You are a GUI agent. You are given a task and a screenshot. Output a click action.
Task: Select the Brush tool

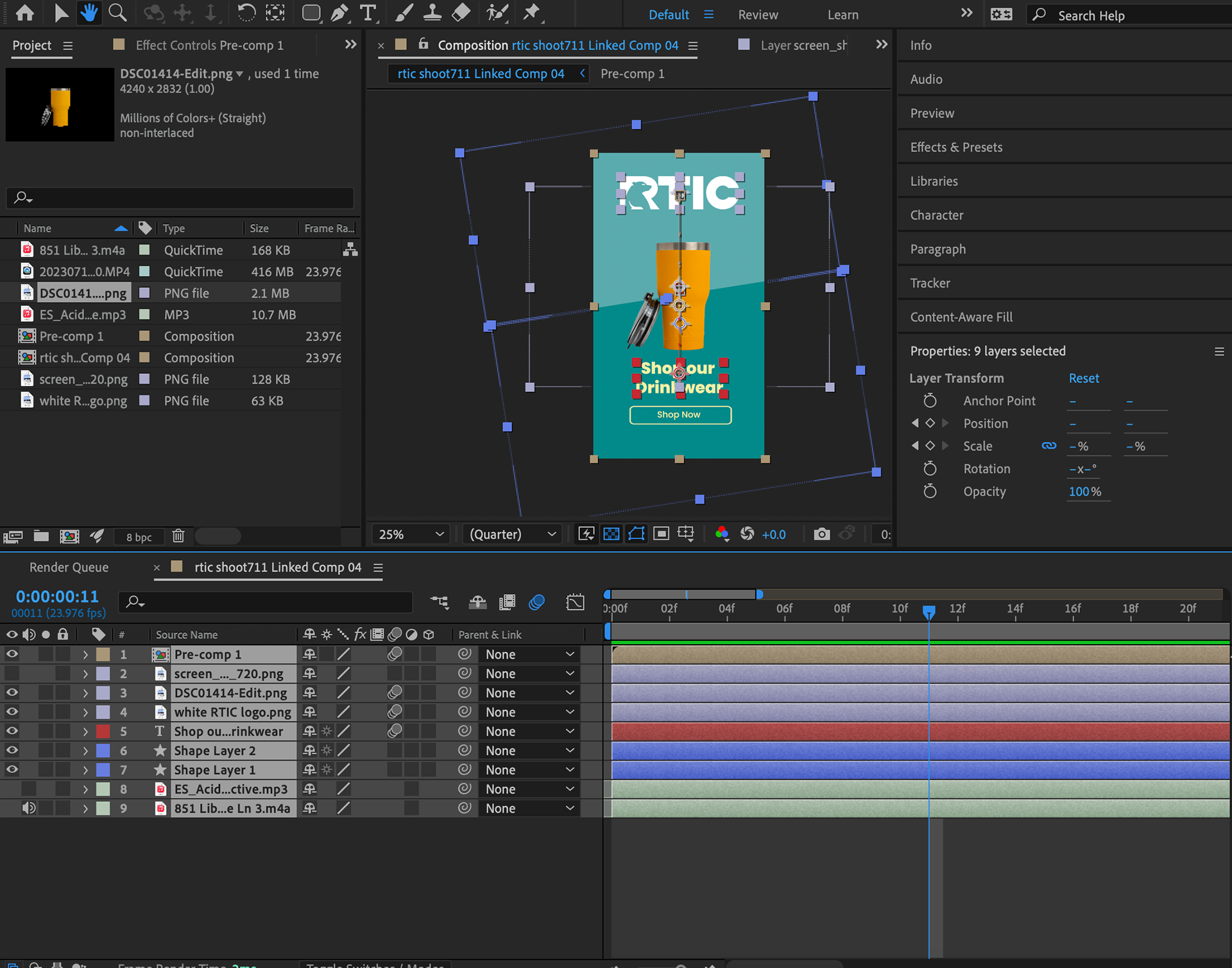tap(404, 13)
